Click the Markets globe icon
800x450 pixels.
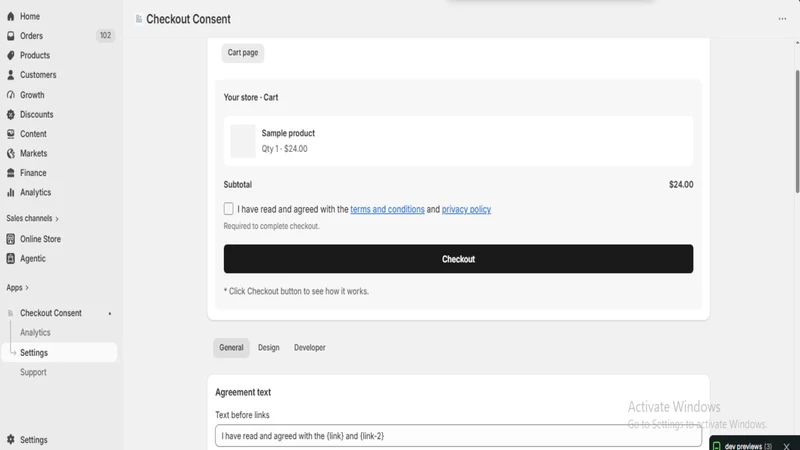point(11,153)
